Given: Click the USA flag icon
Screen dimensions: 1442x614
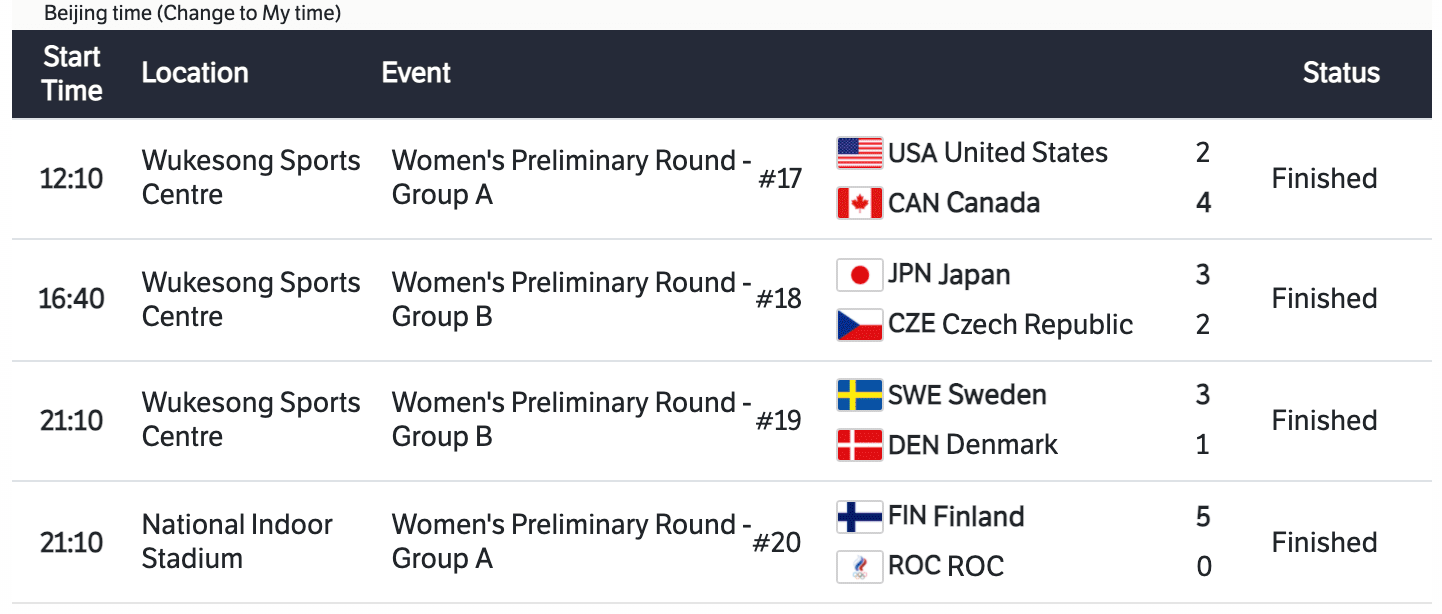Looking at the screenshot, I should tap(859, 153).
